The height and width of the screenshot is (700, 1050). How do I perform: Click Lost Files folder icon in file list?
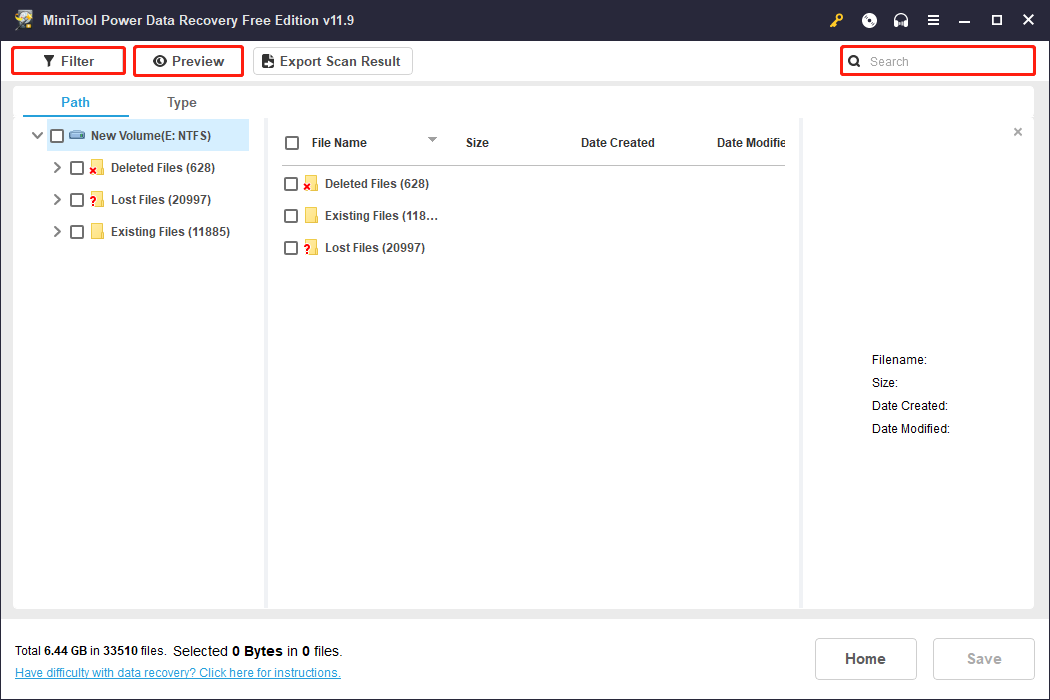point(311,248)
